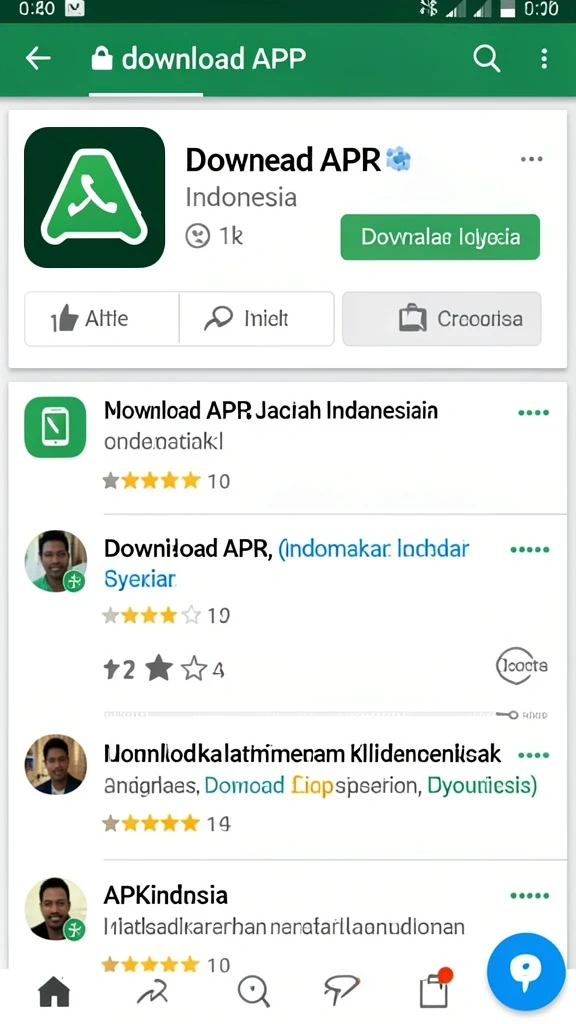Open the clipboard tab with red notification dot
Viewport: 576px width, 1024px height.
[x=436, y=989]
